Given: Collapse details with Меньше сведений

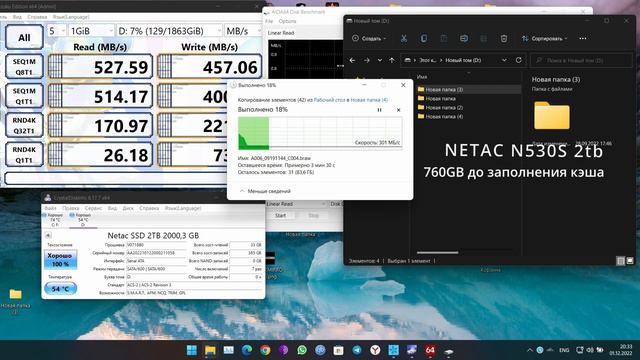Looking at the screenshot, I should point(265,191).
